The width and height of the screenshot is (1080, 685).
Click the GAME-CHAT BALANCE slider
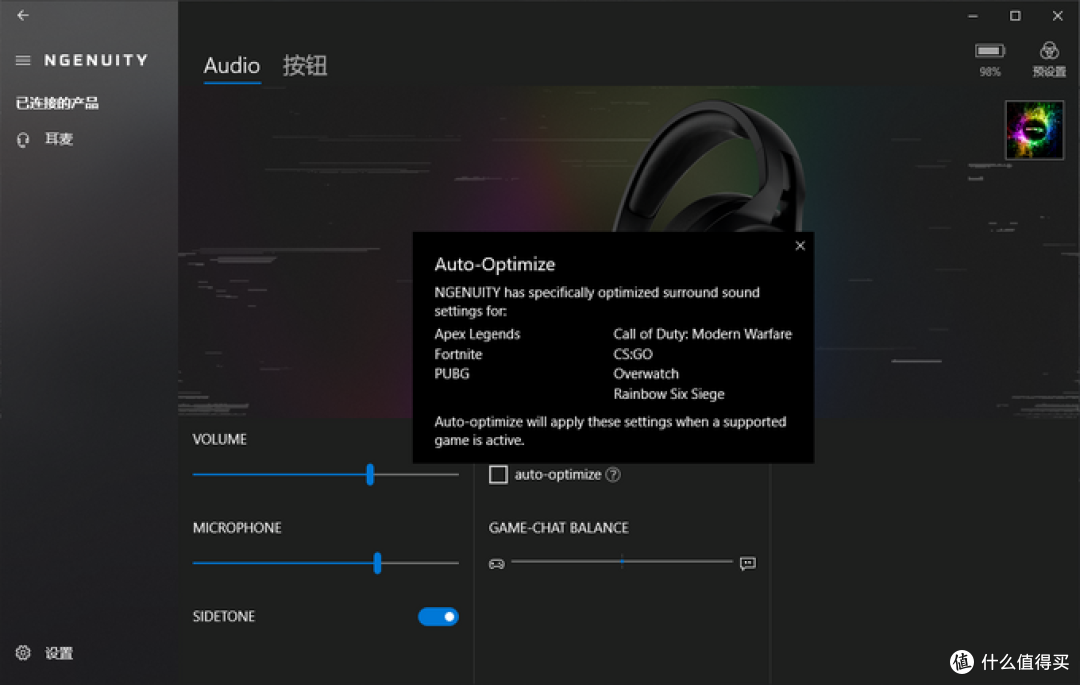pos(622,562)
